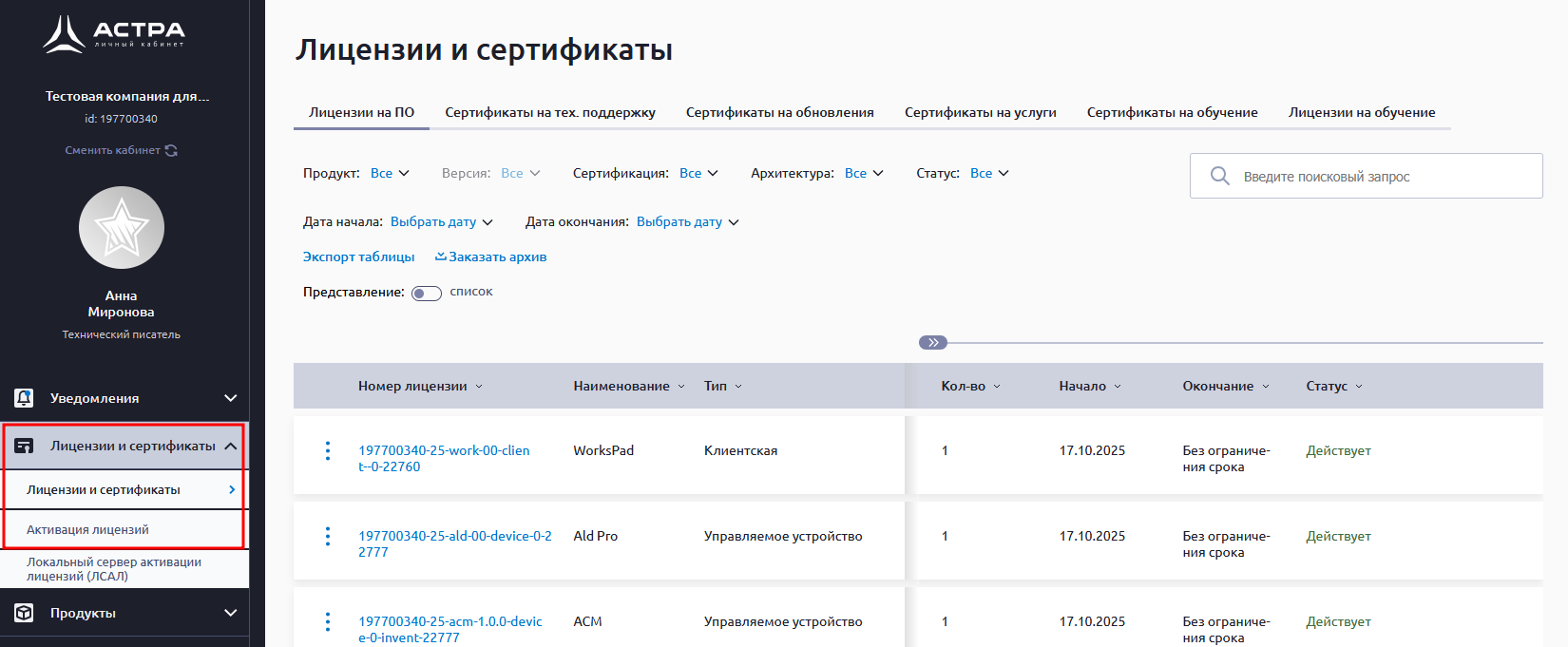
Task: Click the Products box icon
Action: point(25,613)
